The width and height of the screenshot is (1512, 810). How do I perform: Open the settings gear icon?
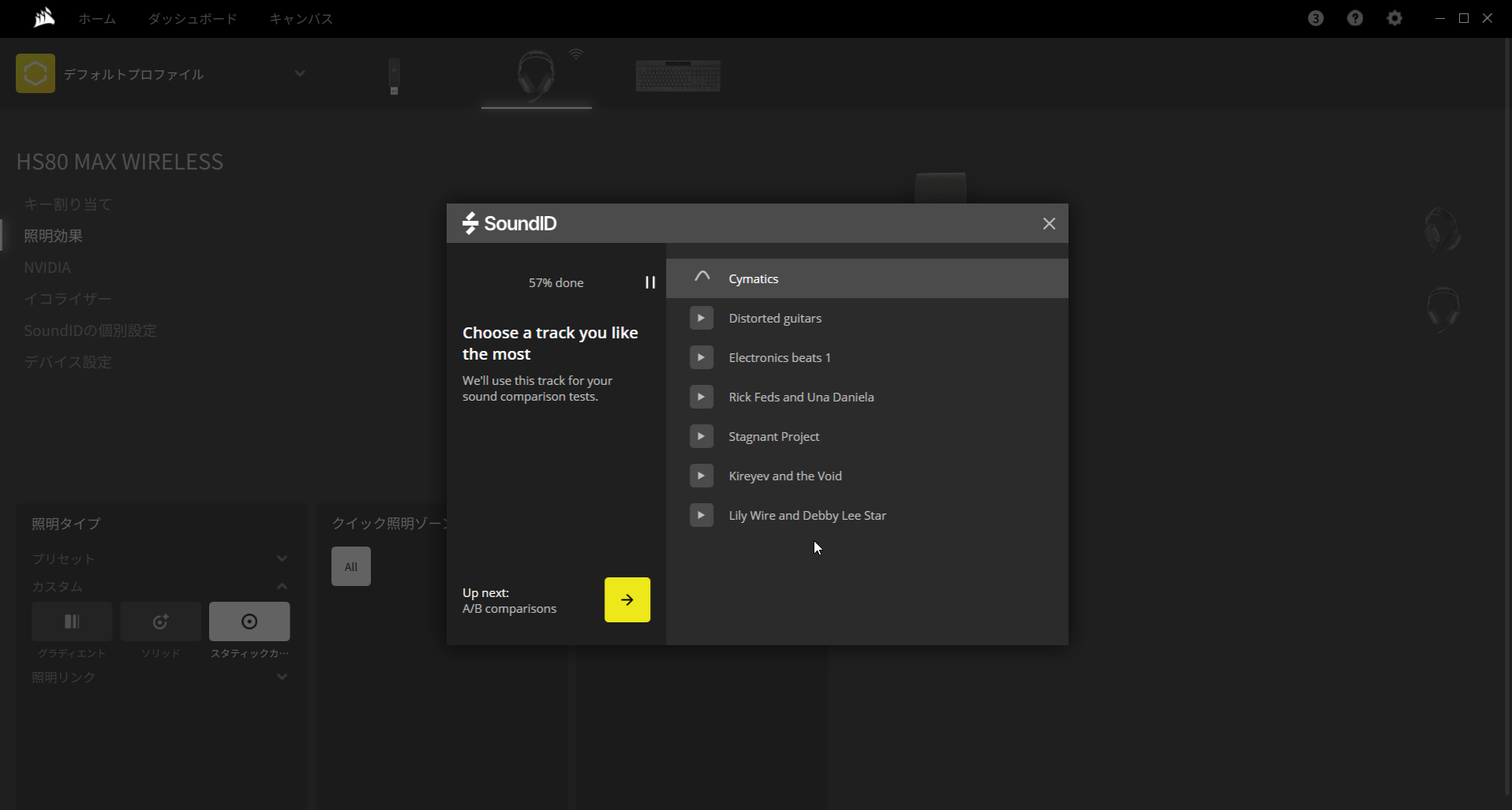tap(1394, 18)
